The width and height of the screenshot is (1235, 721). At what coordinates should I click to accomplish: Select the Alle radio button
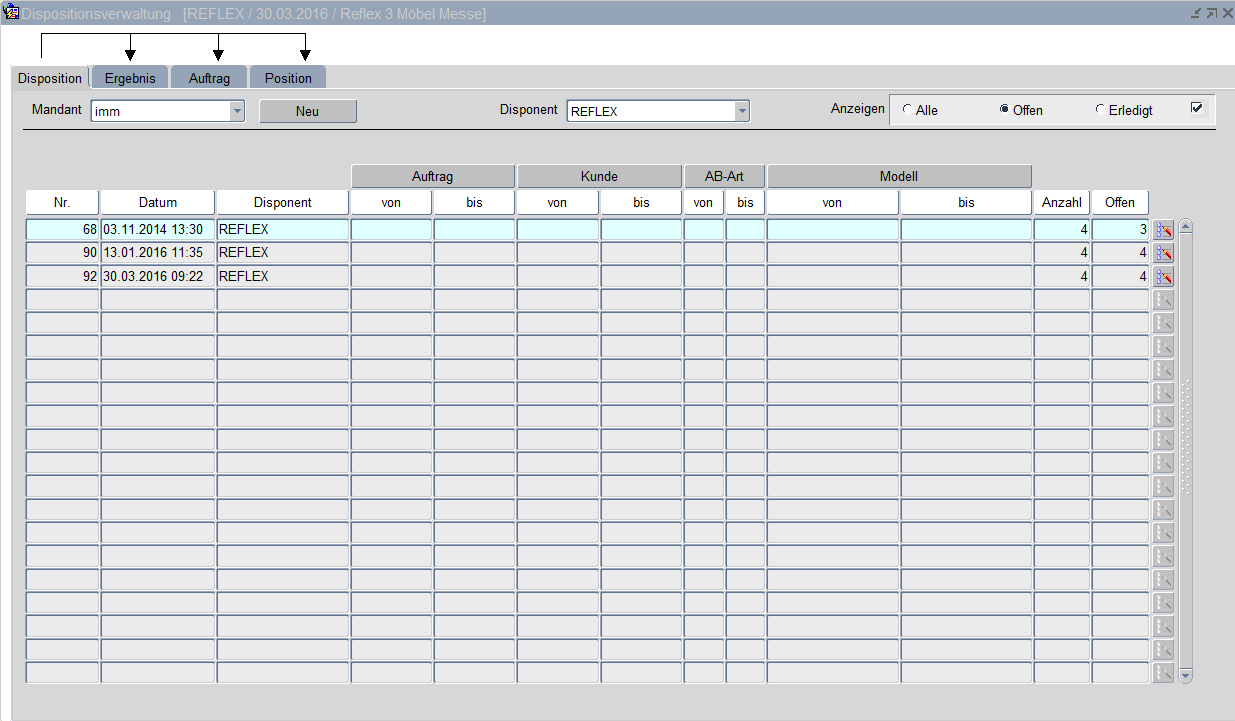click(x=907, y=110)
